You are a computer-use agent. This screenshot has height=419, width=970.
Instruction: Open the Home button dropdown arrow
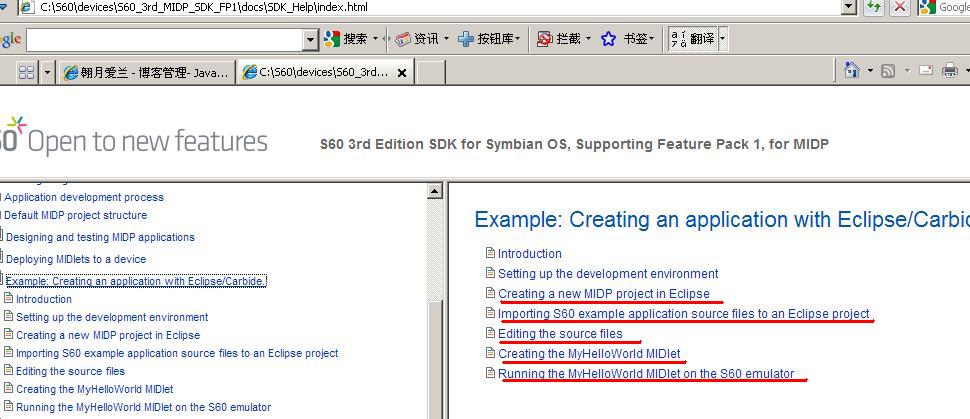click(870, 71)
